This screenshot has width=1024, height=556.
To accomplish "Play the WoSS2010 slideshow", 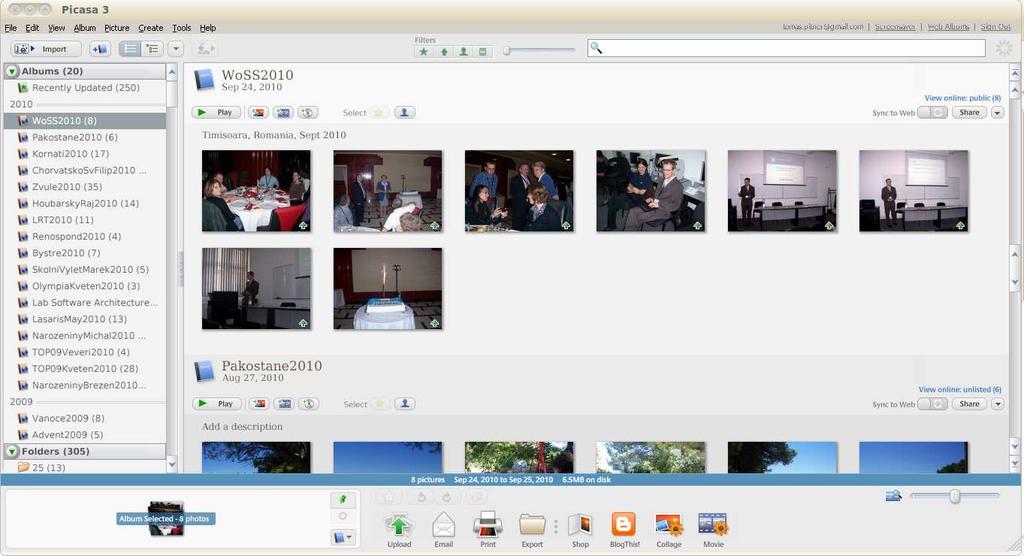I will click(x=216, y=112).
